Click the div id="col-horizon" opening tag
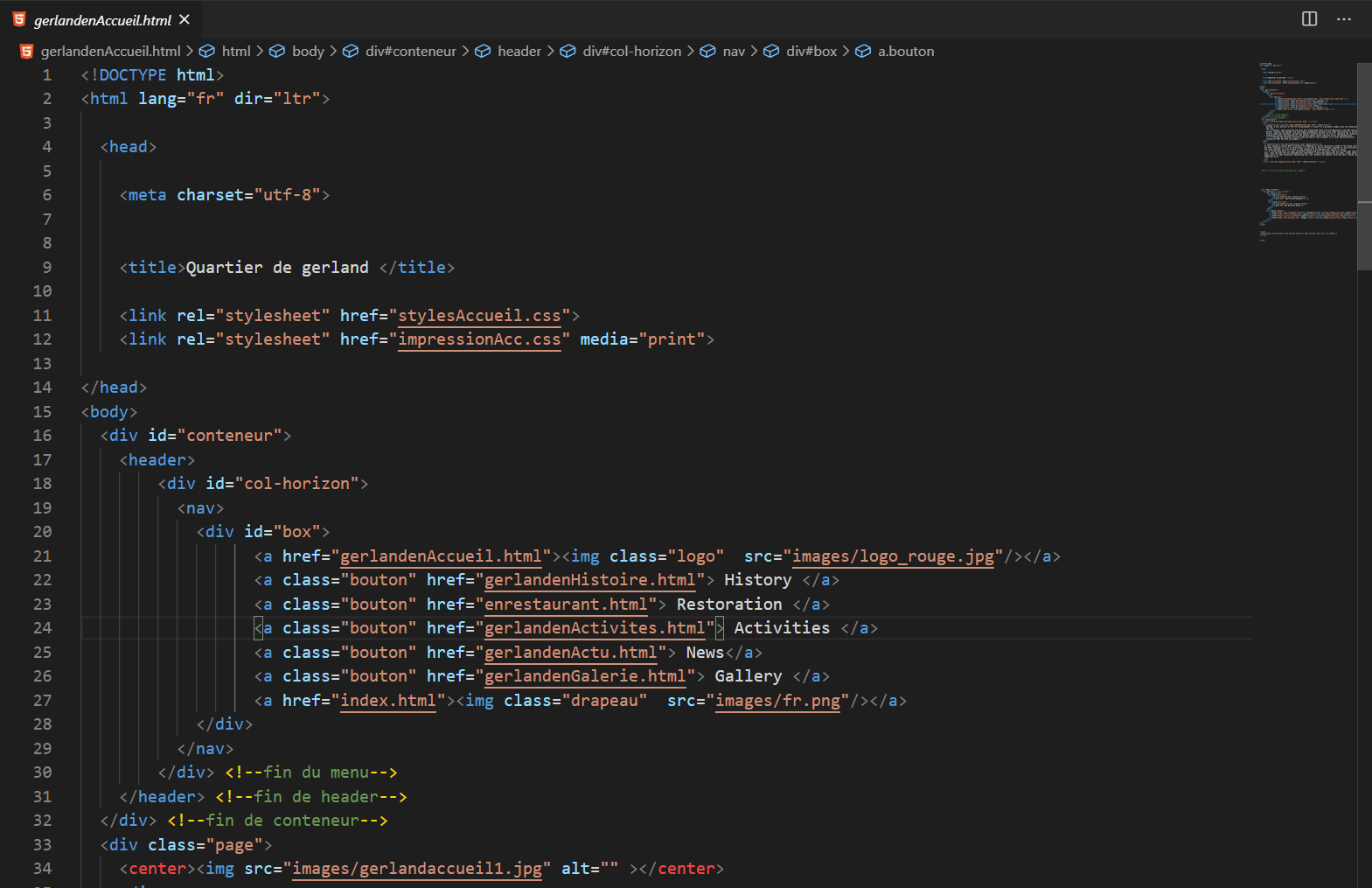 click(x=263, y=483)
